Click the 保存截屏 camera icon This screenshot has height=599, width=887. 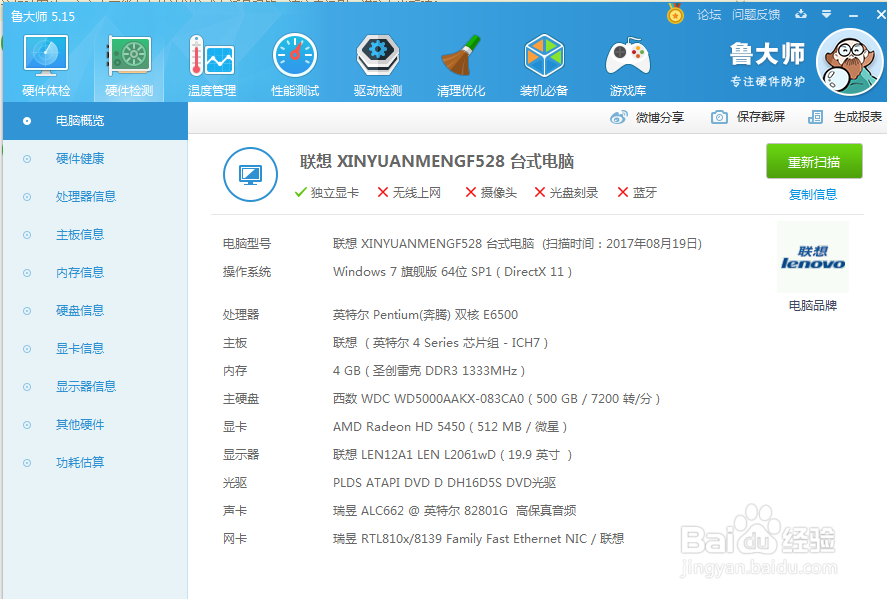[719, 117]
